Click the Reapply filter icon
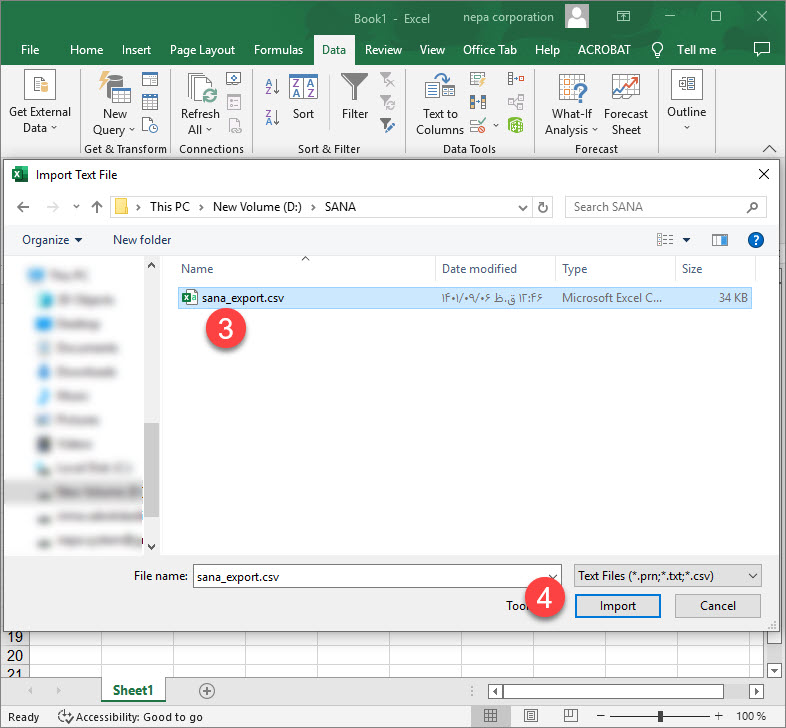 387,102
